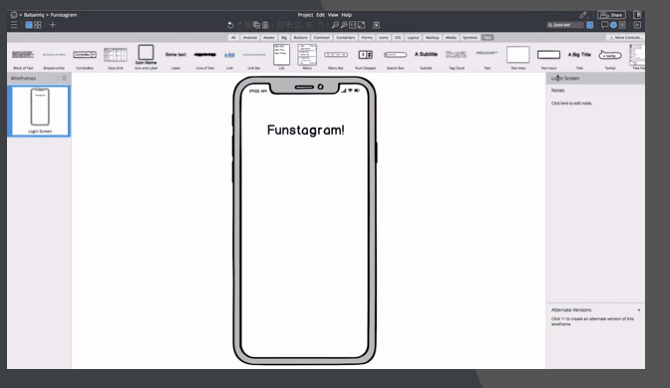Screen dimensions: 670x388
Task: Pick the Tooltip control
Action: (x=610, y=58)
